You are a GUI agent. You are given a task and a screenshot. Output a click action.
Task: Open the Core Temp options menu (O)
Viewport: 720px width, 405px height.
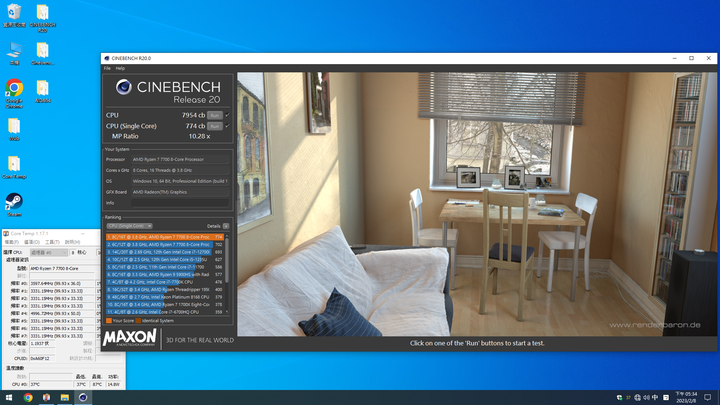coord(32,242)
